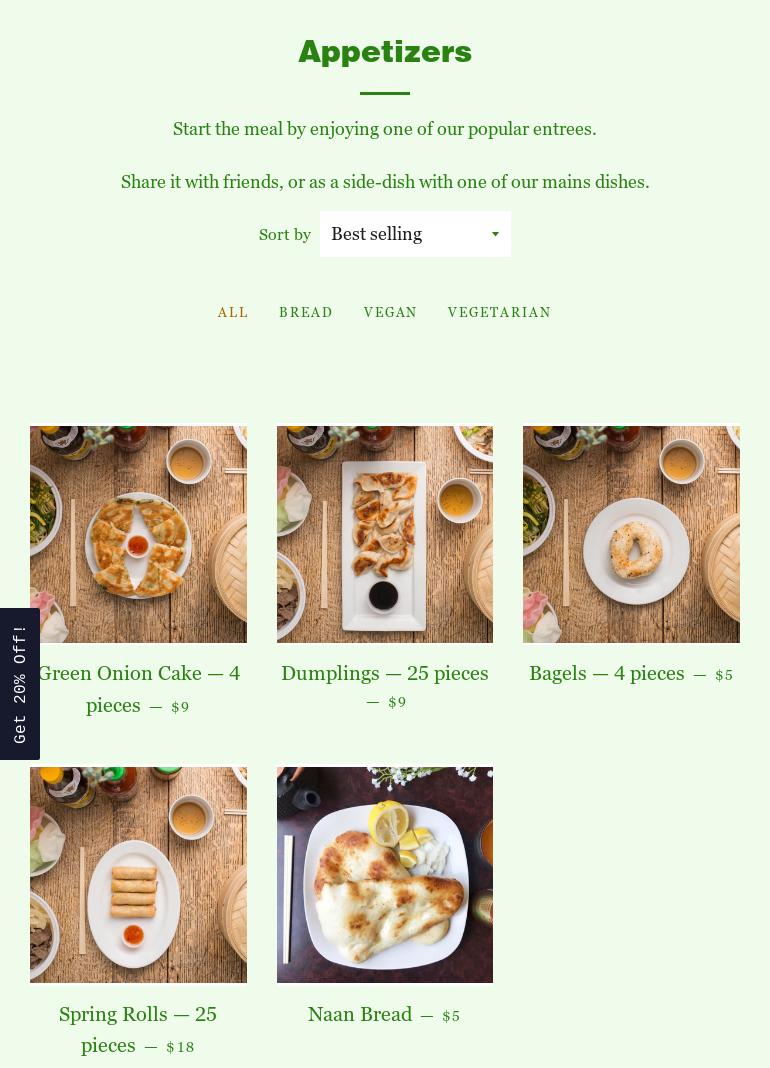Screen dimensions: 770x1068
Task: View the Naan Bread photo
Action: click(x=384, y=875)
